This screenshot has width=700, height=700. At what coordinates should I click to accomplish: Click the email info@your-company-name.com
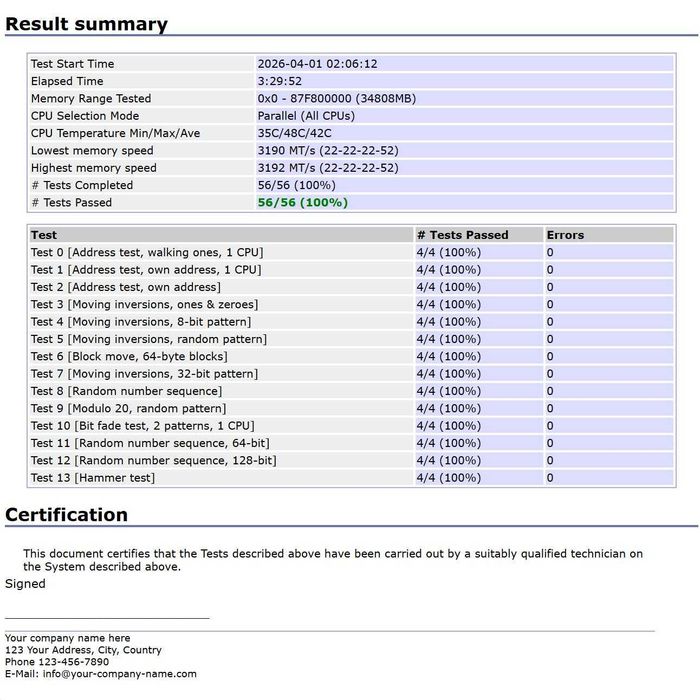[x=120, y=674]
